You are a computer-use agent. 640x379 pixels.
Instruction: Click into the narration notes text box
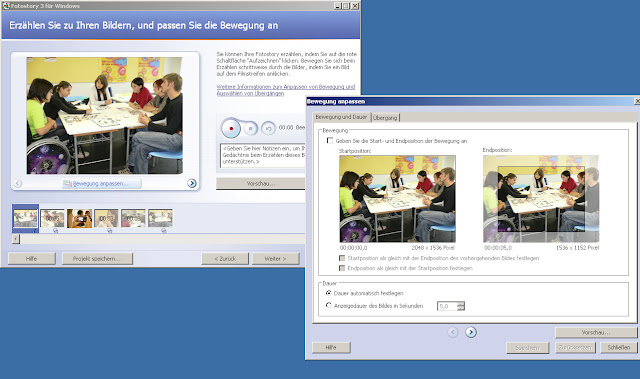pyautogui.click(x=263, y=155)
